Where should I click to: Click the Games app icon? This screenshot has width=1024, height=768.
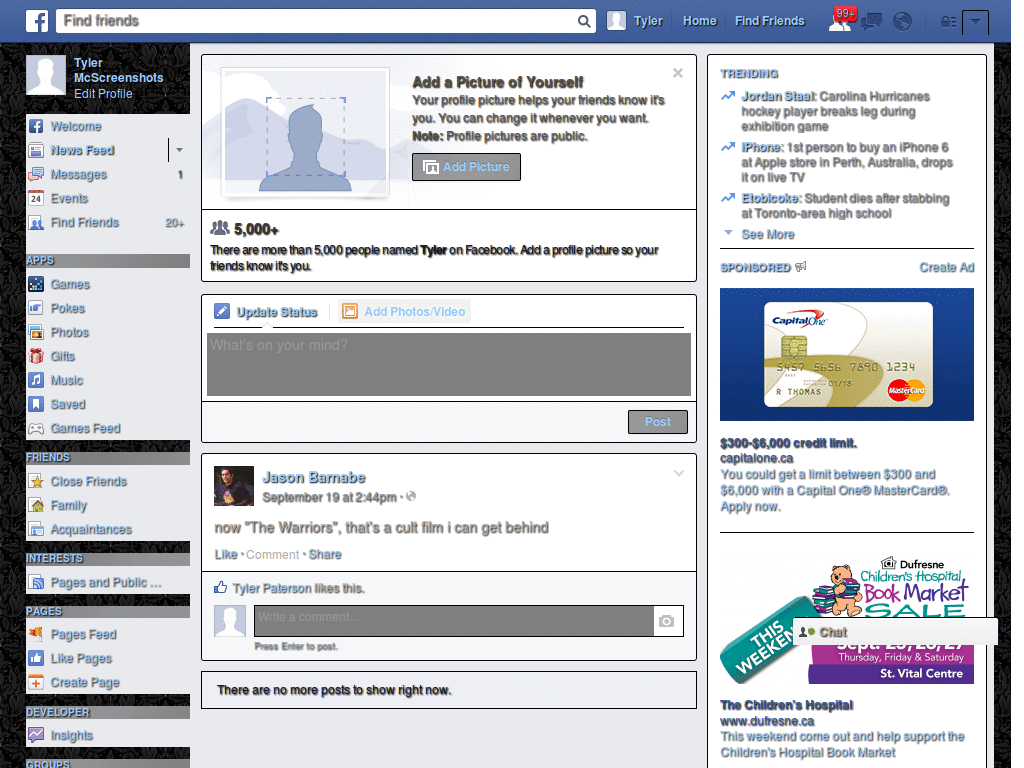[x=36, y=284]
